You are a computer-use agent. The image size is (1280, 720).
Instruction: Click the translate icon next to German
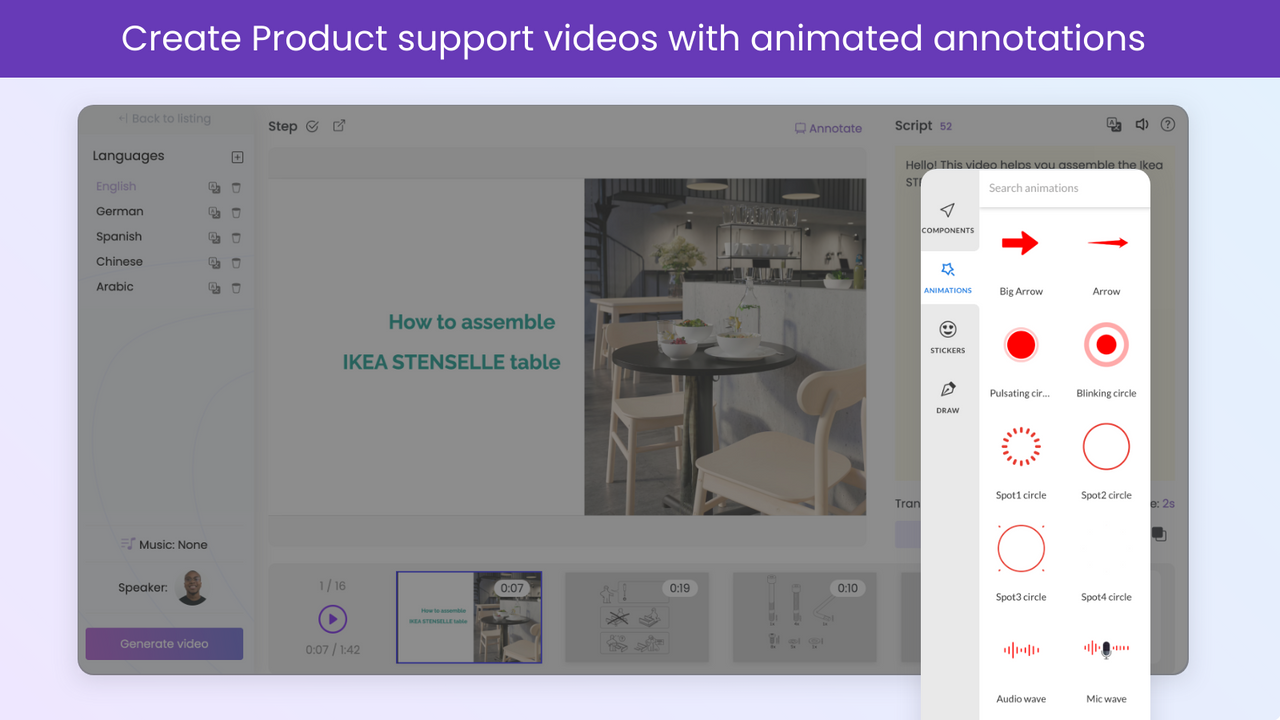(214, 212)
